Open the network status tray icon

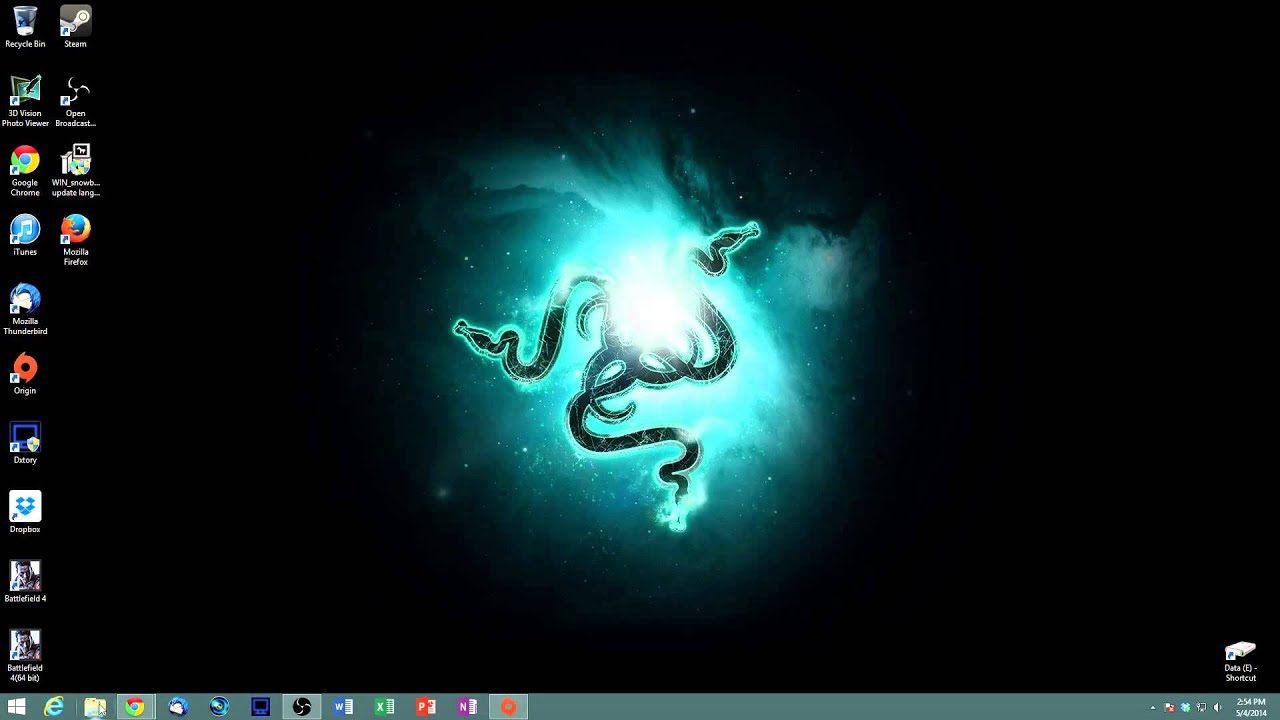pyautogui.click(x=1201, y=707)
